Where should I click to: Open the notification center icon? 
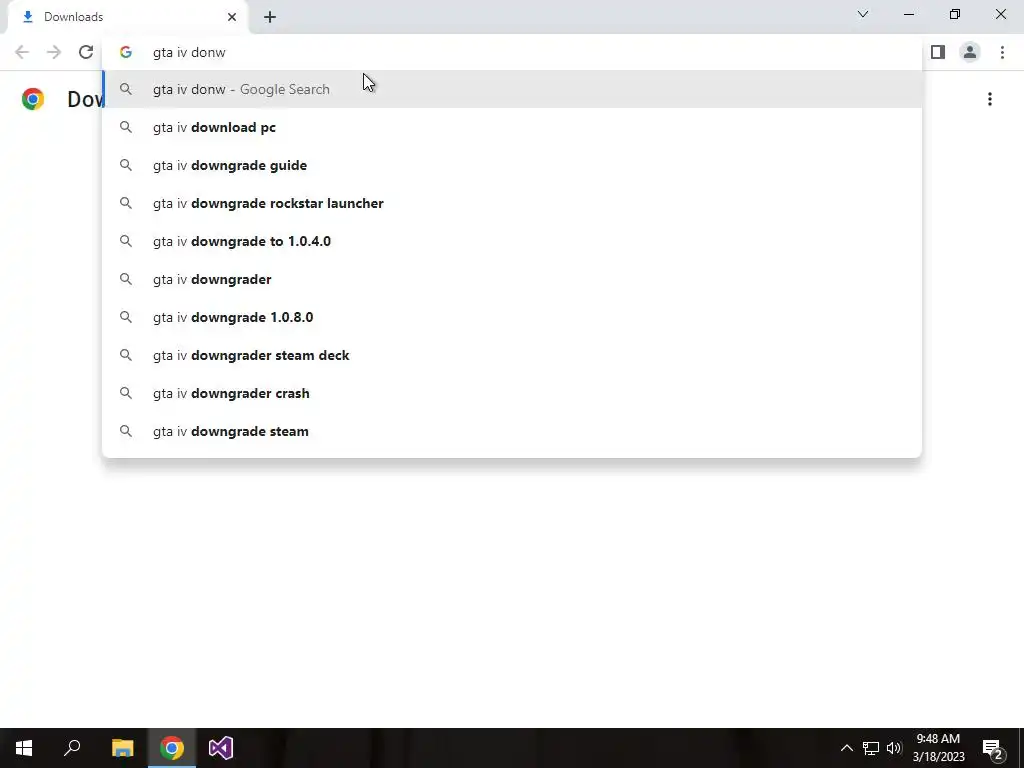(x=993, y=748)
